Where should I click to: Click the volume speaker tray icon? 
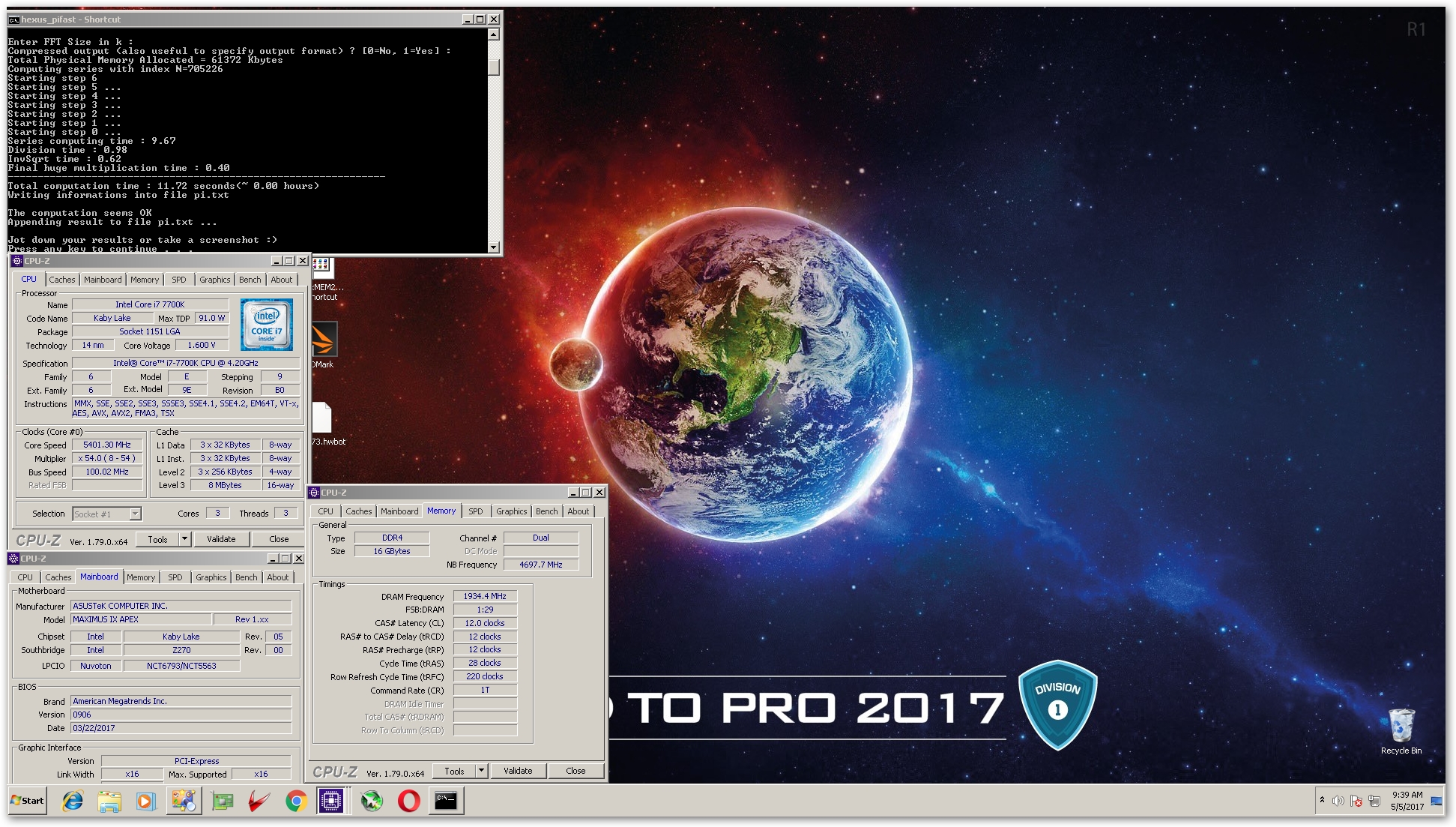tap(1338, 801)
